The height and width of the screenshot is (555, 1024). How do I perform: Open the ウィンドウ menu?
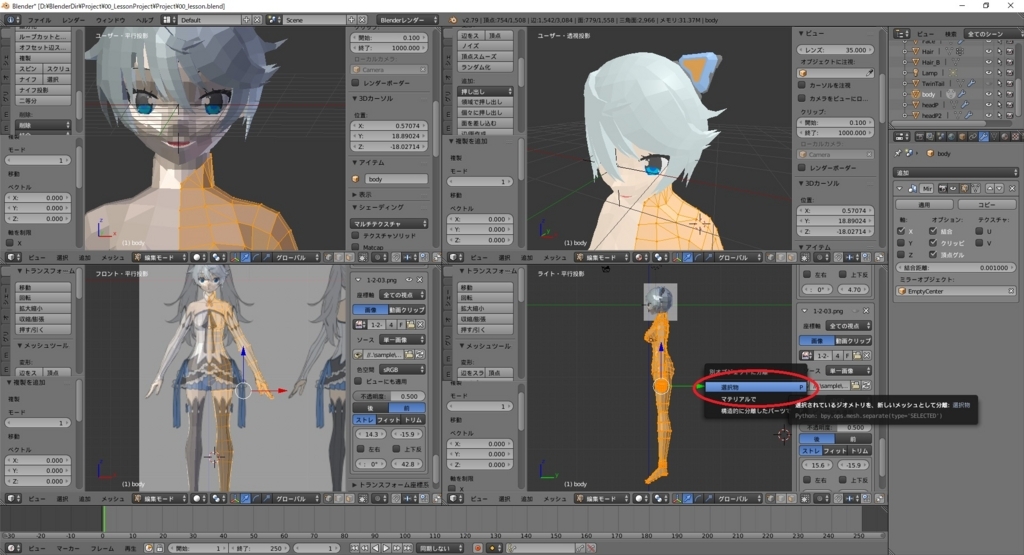110,20
